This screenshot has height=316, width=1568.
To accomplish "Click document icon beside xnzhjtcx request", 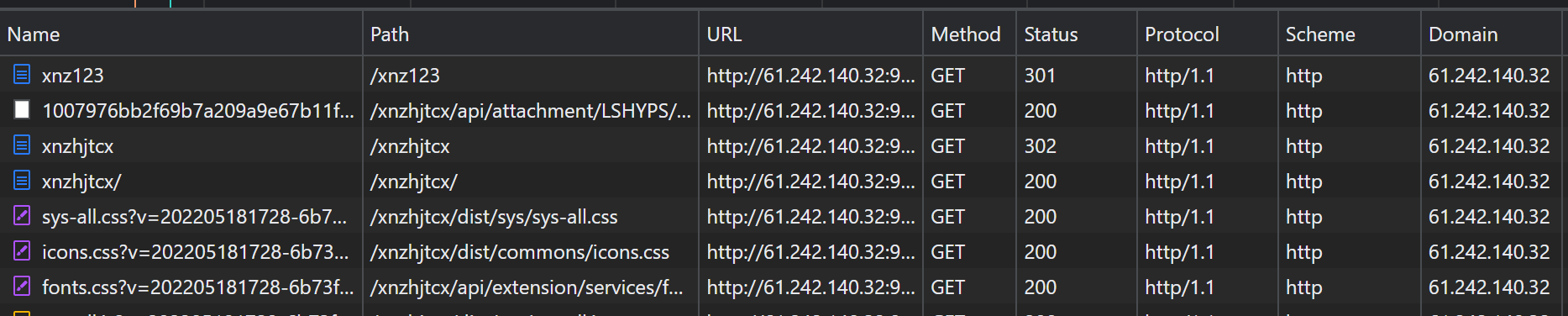I will (x=22, y=145).
